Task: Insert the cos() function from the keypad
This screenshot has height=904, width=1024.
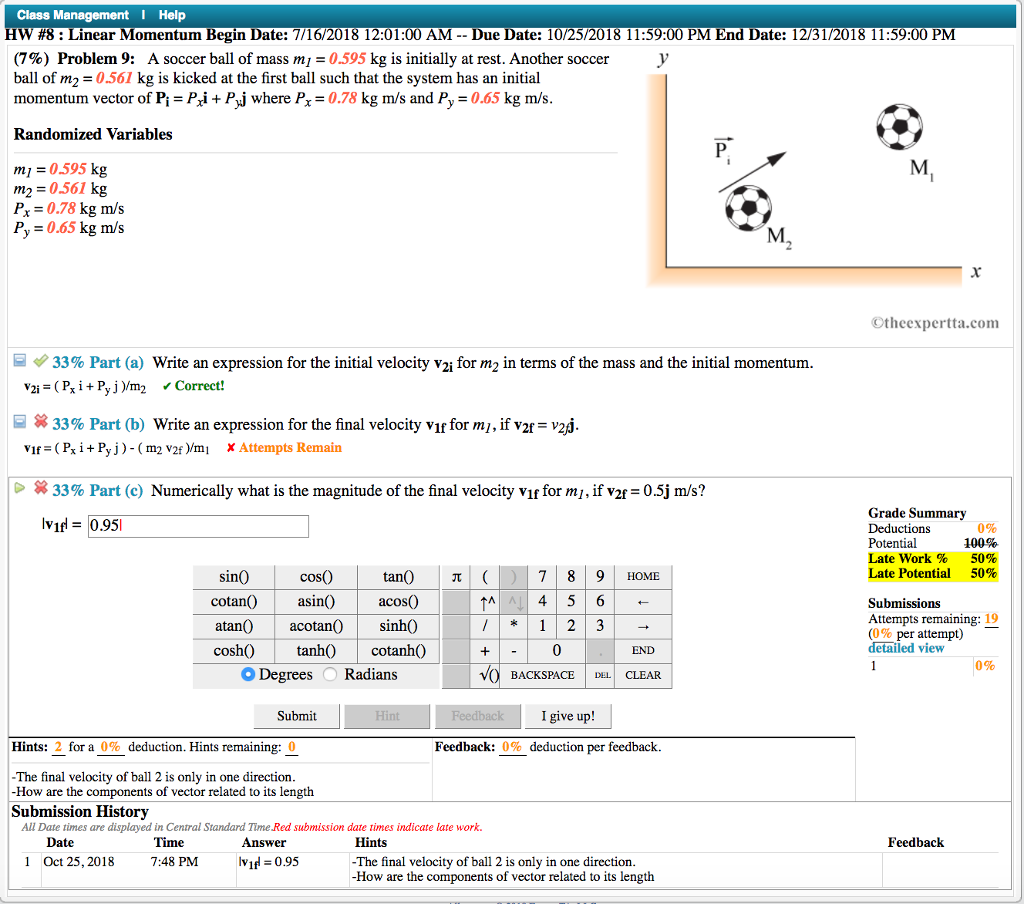Action: (x=316, y=577)
